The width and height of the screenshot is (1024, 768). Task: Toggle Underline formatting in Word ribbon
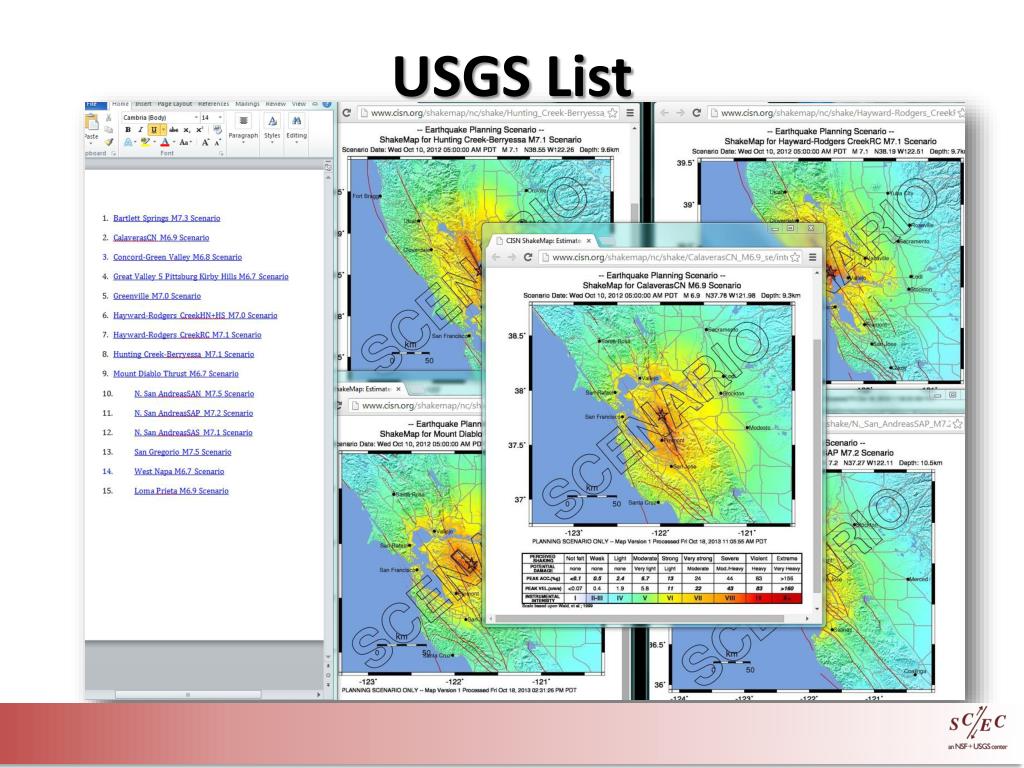click(153, 130)
